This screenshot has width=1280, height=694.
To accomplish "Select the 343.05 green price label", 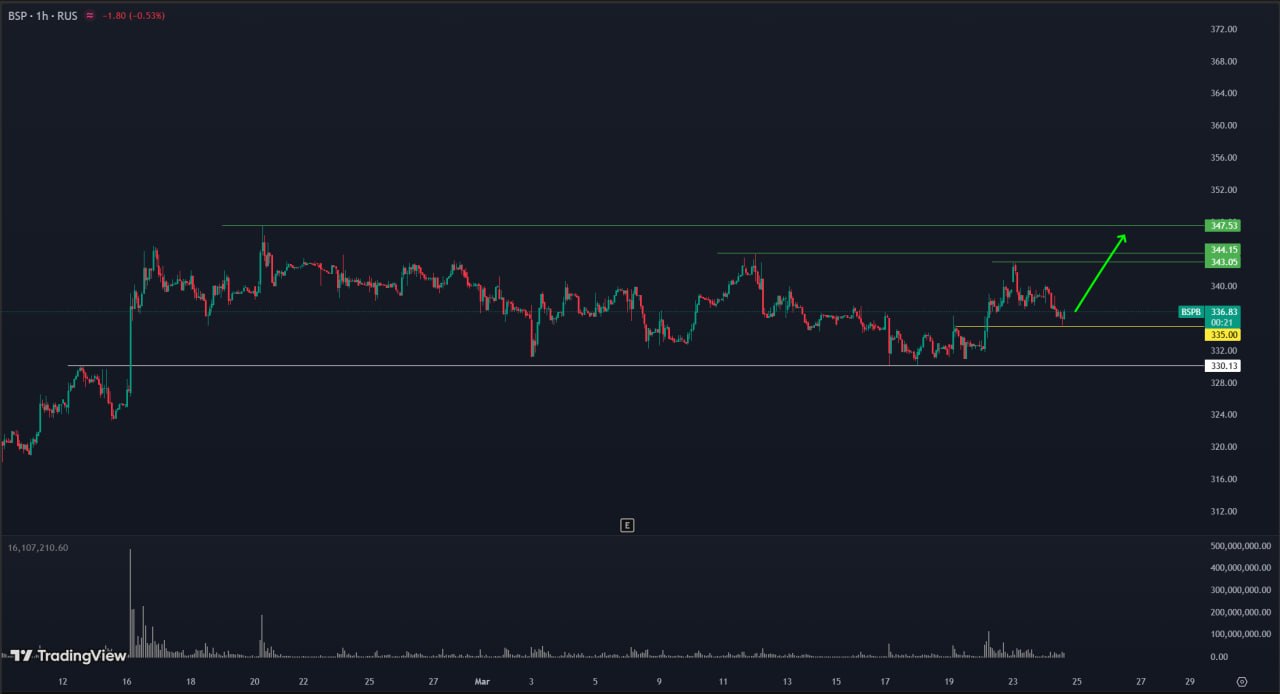I will pos(1223,262).
